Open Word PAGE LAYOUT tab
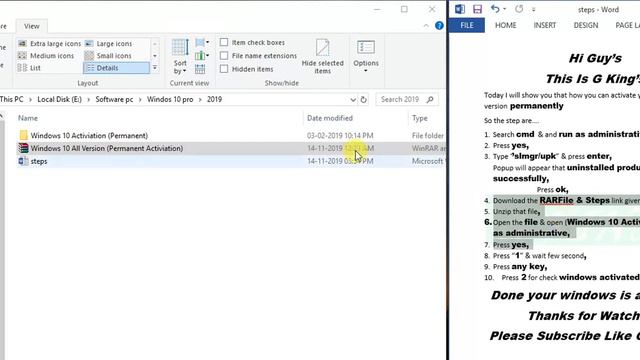640x360 pixels. coord(627,25)
